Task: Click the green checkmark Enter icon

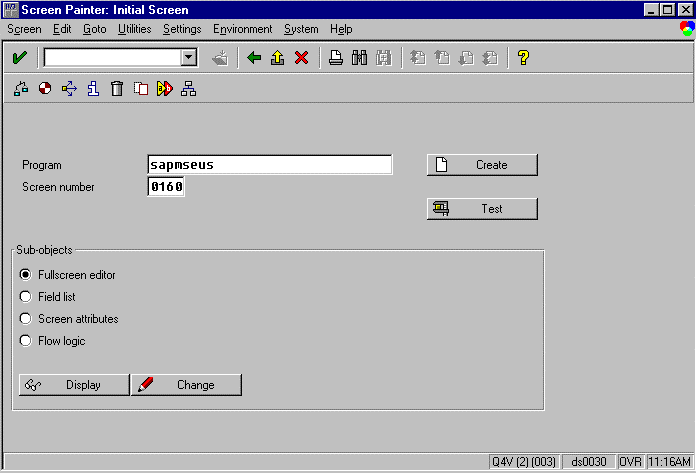Action: click(x=19, y=58)
